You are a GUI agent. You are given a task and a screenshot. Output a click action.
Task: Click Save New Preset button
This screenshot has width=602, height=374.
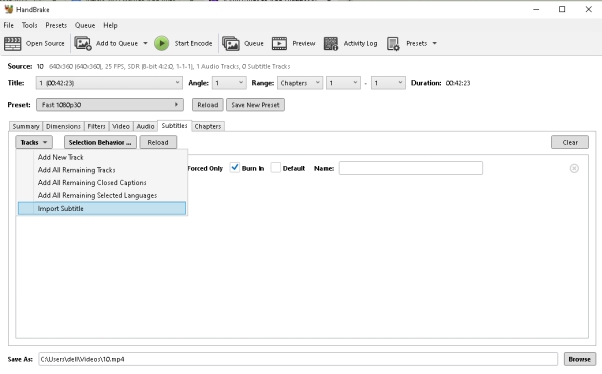point(255,105)
